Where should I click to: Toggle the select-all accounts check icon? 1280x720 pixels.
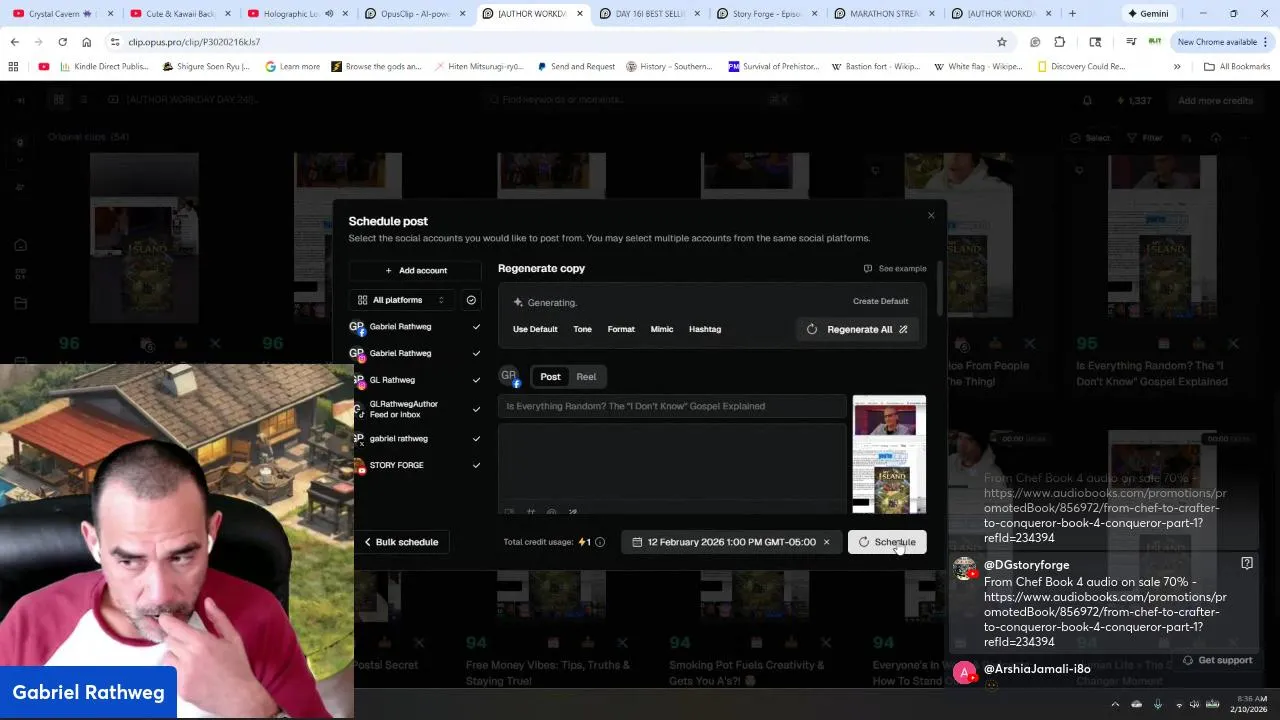pyautogui.click(x=471, y=300)
